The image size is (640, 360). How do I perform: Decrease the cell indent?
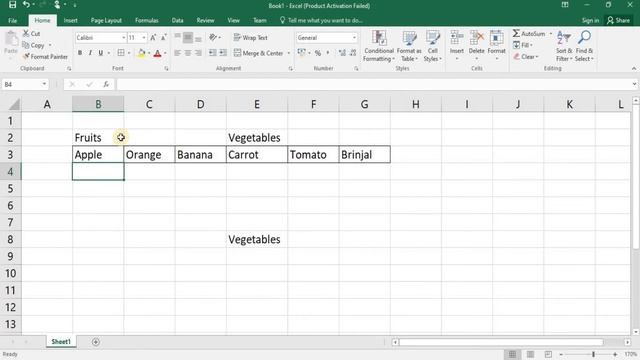213,53
